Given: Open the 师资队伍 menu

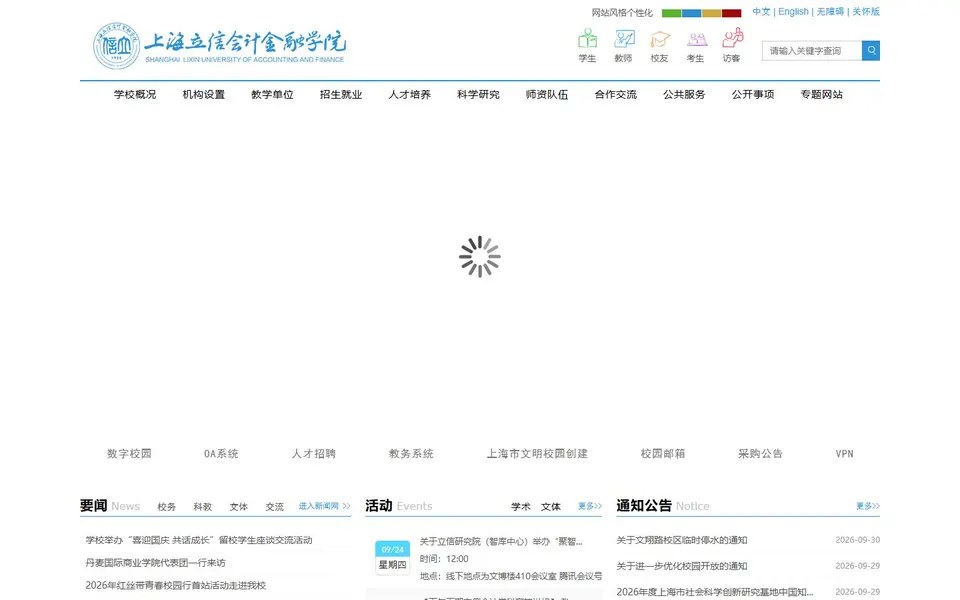Looking at the screenshot, I should 547,94.
